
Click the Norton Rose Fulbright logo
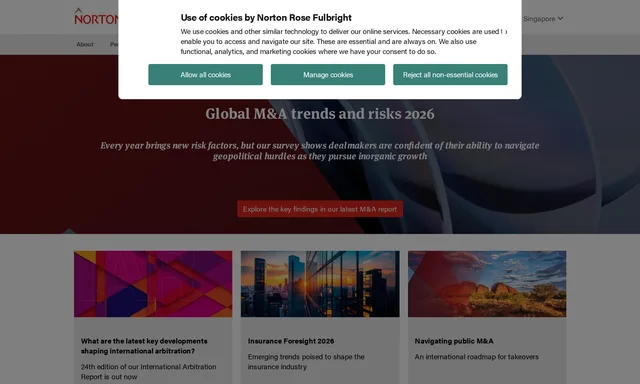tap(96, 17)
